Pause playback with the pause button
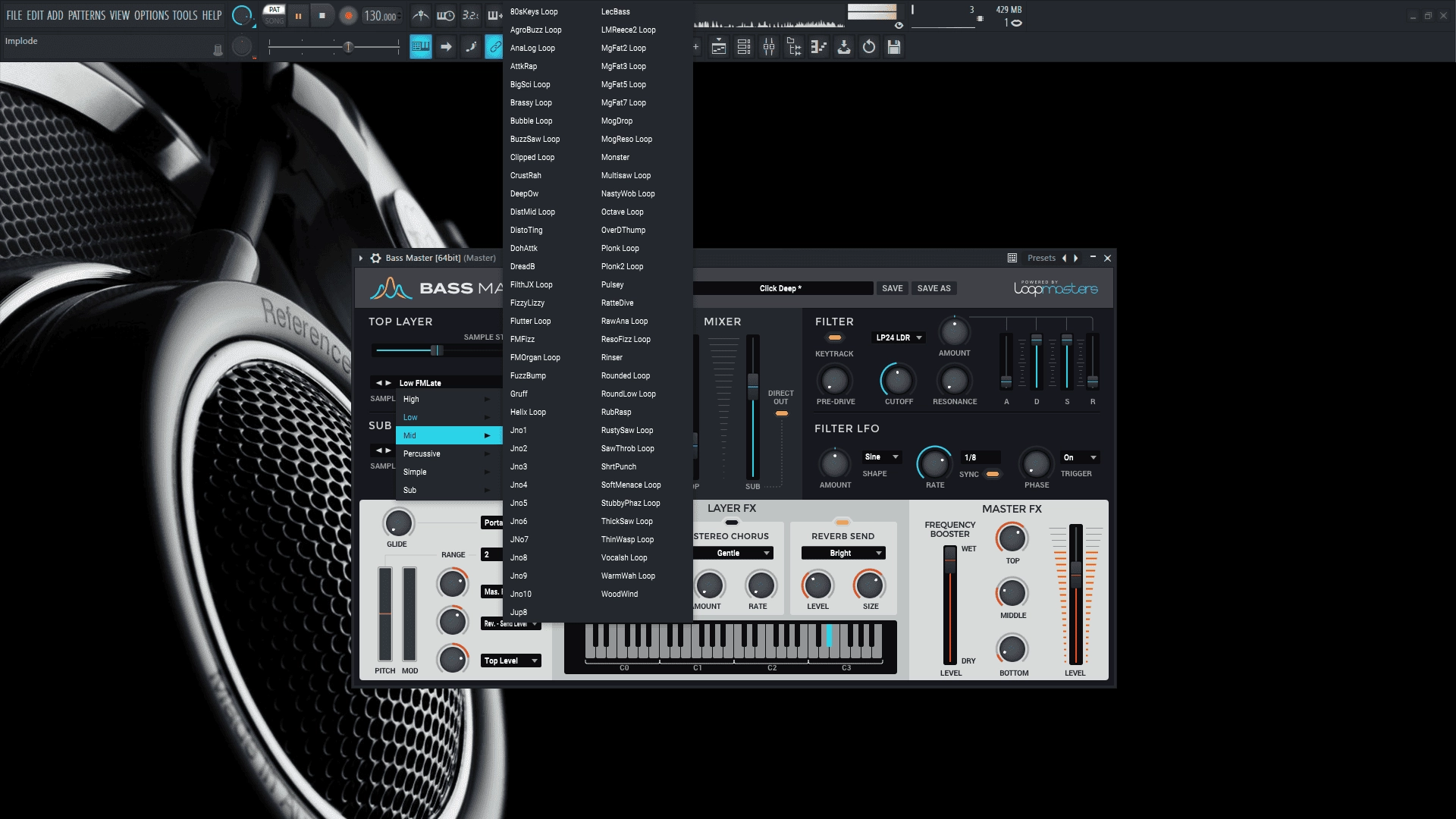 (298, 15)
